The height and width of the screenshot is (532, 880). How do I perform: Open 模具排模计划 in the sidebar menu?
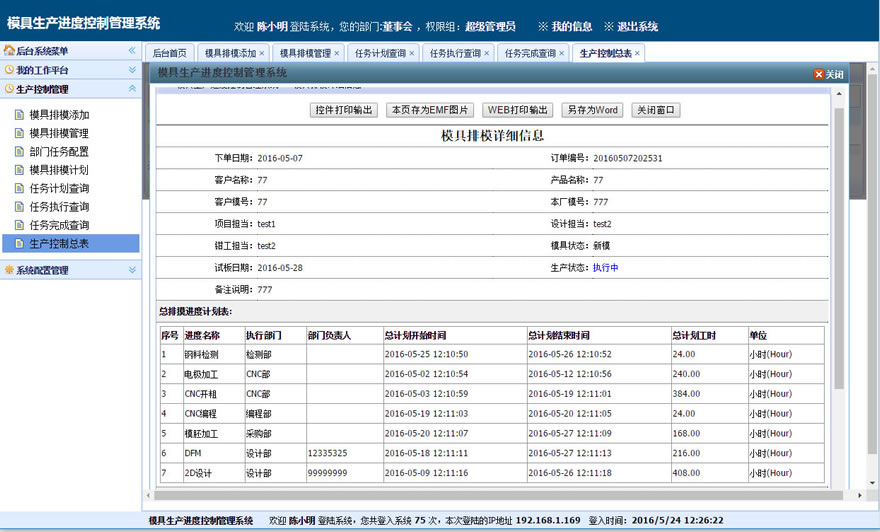[x=59, y=170]
